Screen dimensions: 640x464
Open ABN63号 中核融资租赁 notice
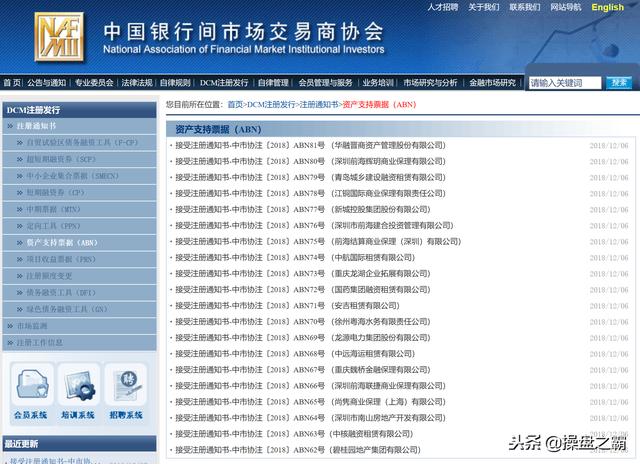294,434
